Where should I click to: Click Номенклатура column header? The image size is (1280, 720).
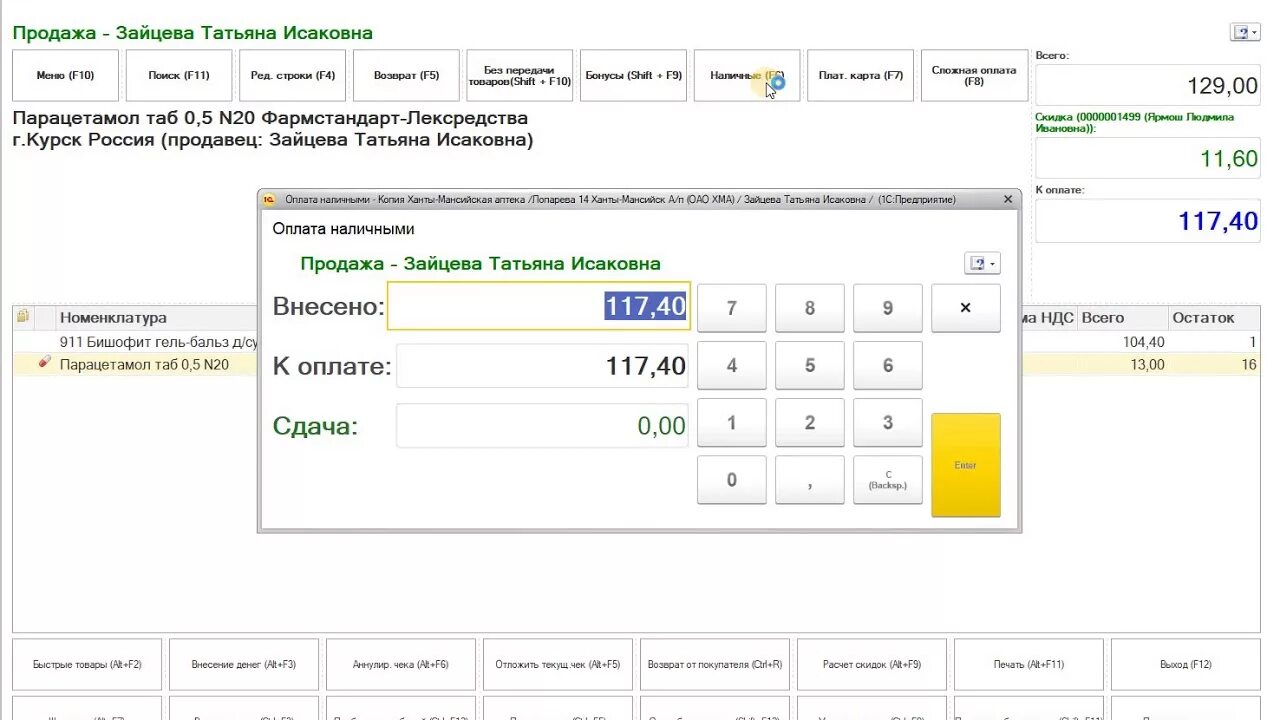(113, 318)
